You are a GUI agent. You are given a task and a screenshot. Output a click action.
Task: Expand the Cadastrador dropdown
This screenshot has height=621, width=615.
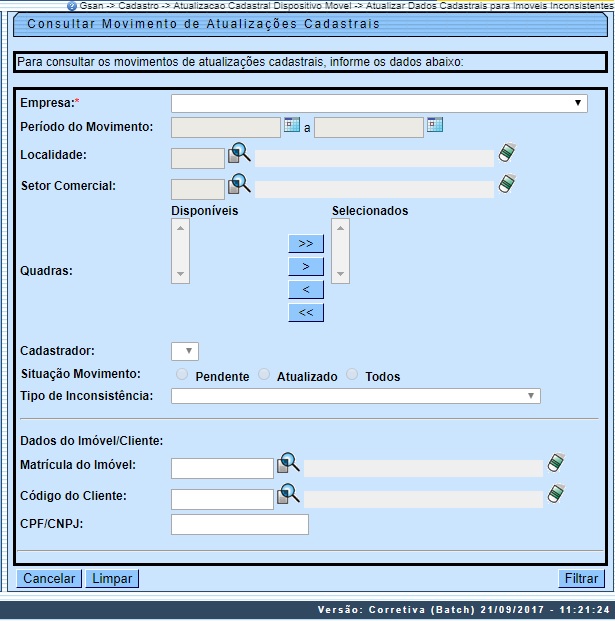[185, 351]
